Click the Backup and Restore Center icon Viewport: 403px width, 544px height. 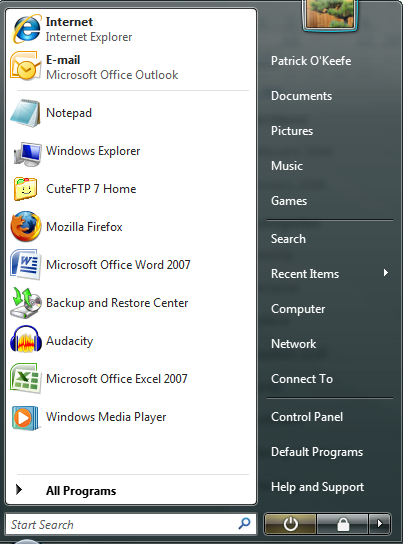point(25,303)
